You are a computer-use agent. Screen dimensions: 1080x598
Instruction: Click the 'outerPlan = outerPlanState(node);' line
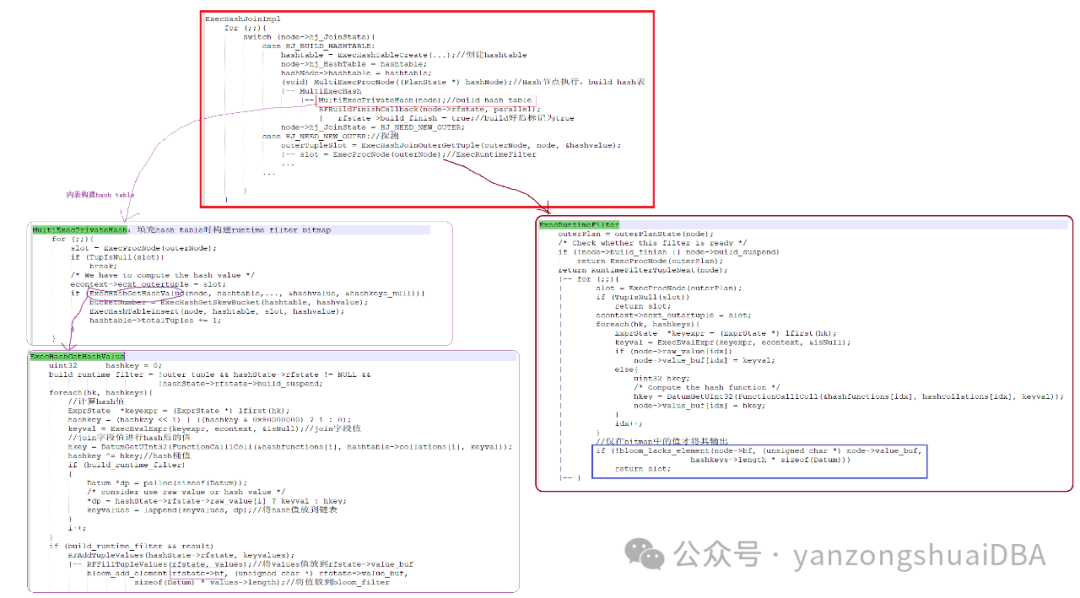point(636,234)
